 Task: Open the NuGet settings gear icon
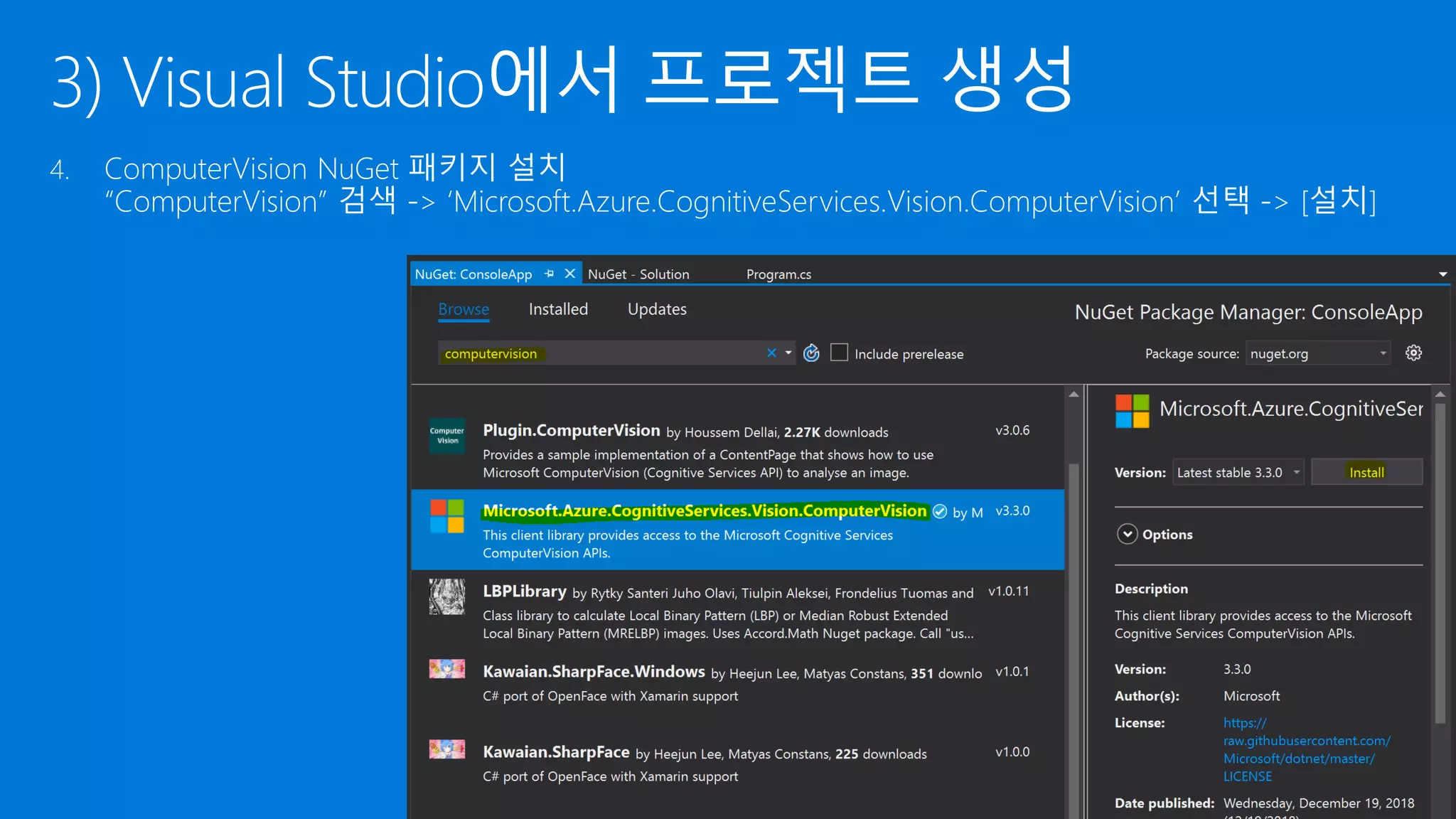[1413, 353]
